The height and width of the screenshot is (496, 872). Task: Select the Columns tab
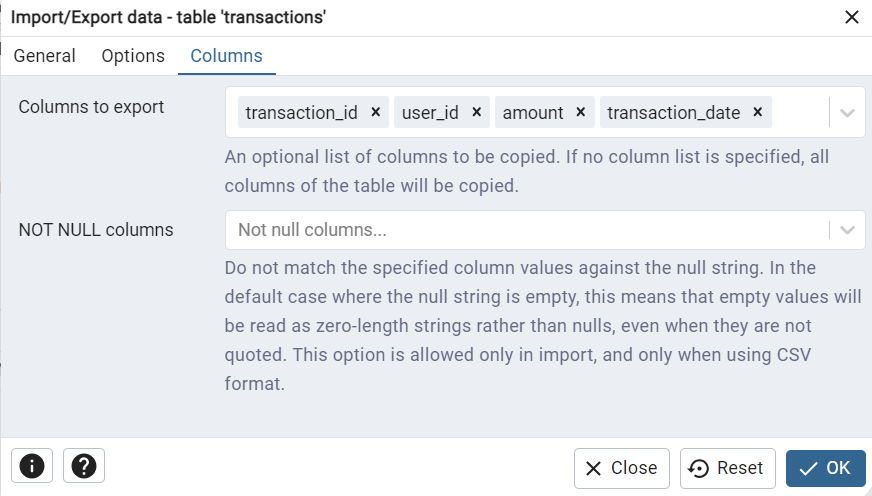point(226,56)
